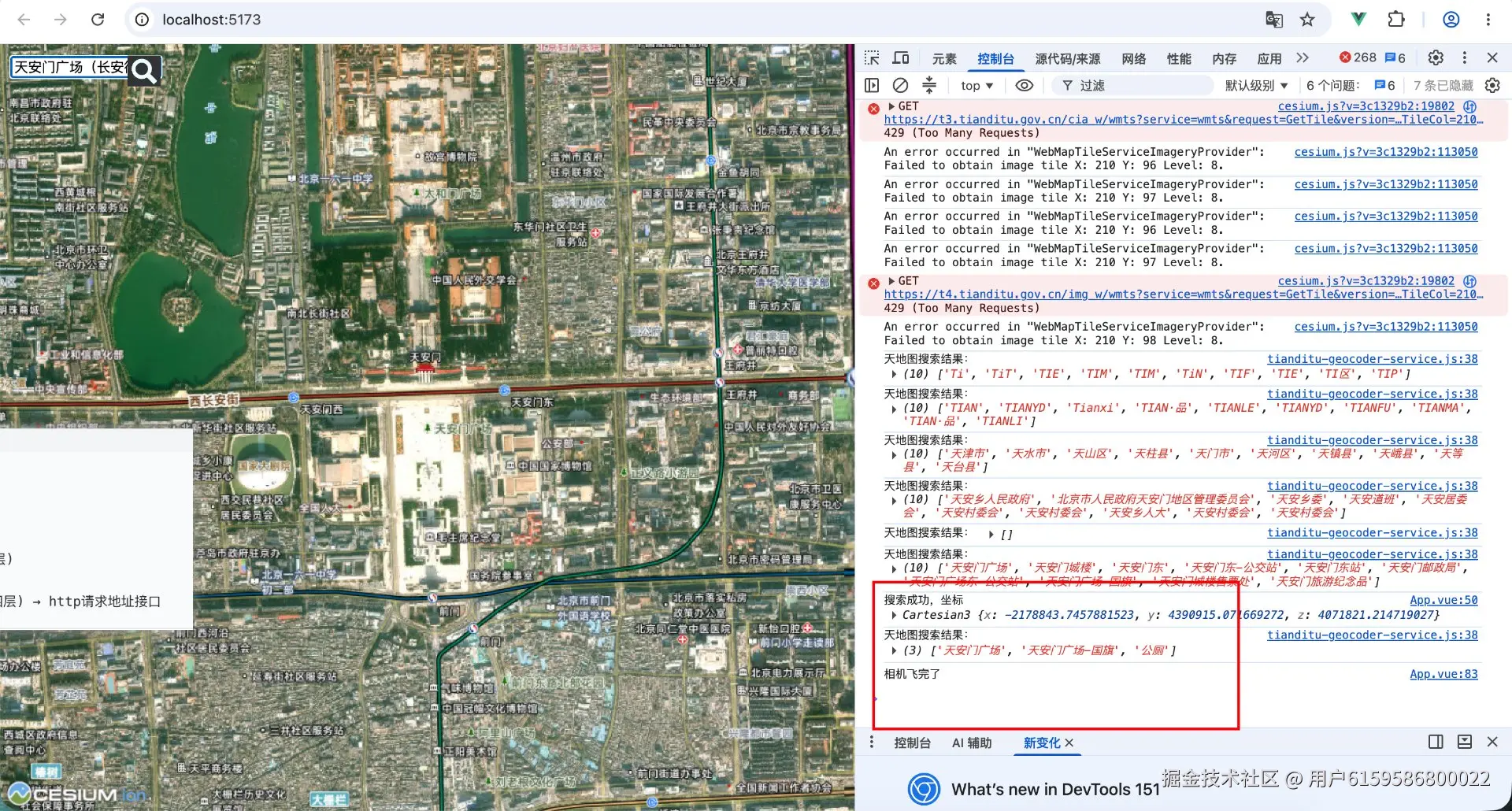
Task: Expand the 3-item array with '公厕'
Action: (894, 650)
